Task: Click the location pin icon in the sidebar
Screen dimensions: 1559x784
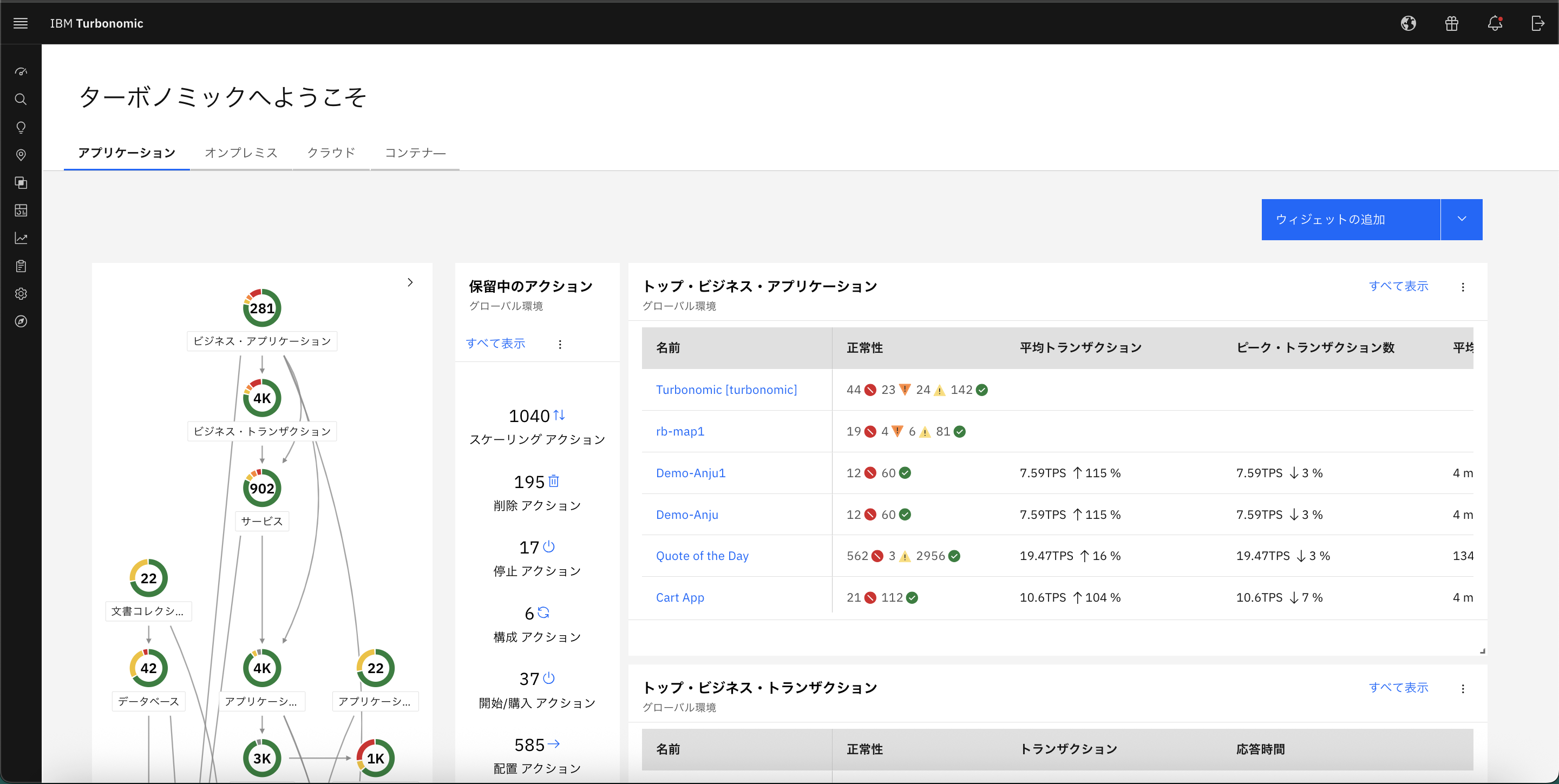Action: coord(21,155)
